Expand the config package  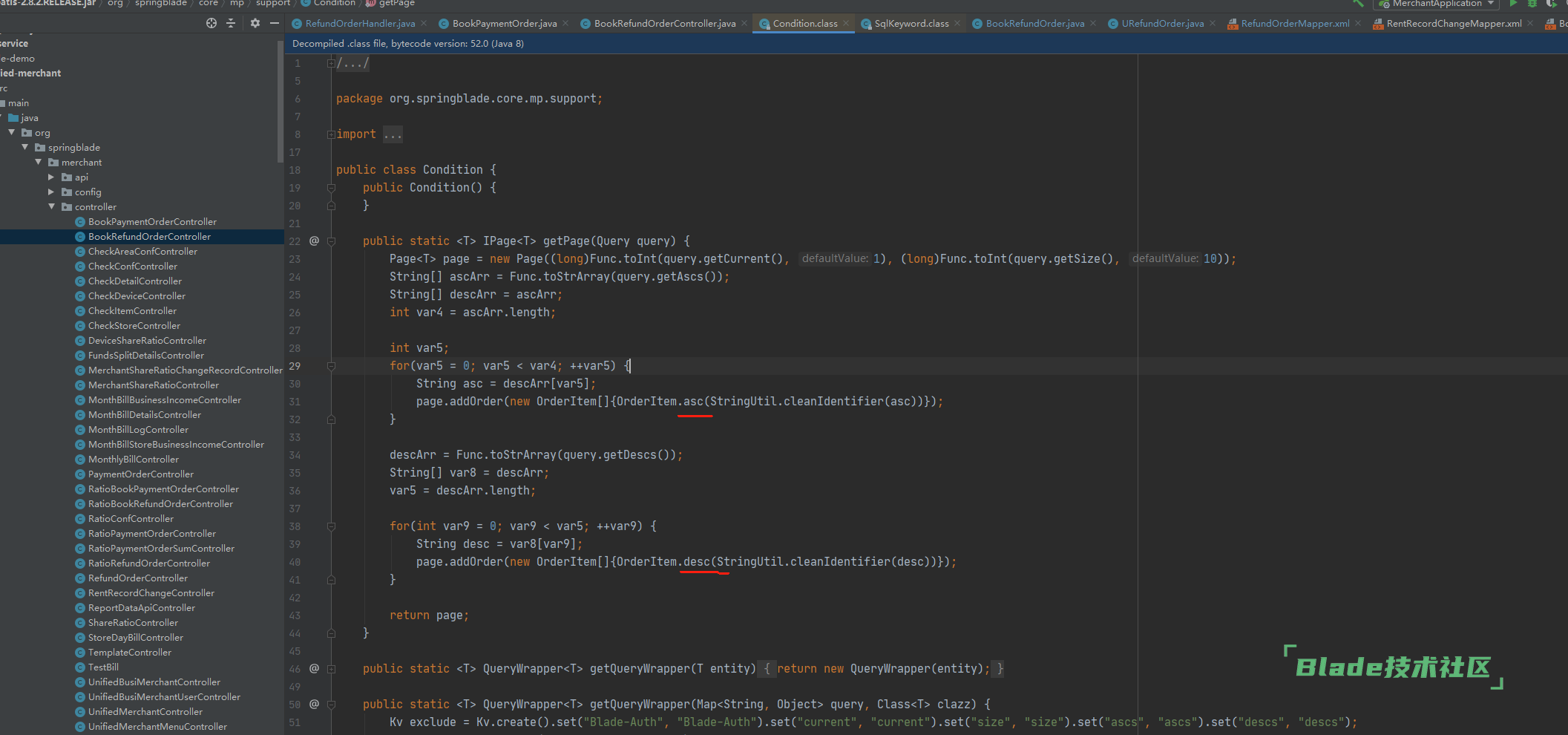pyautogui.click(x=51, y=192)
